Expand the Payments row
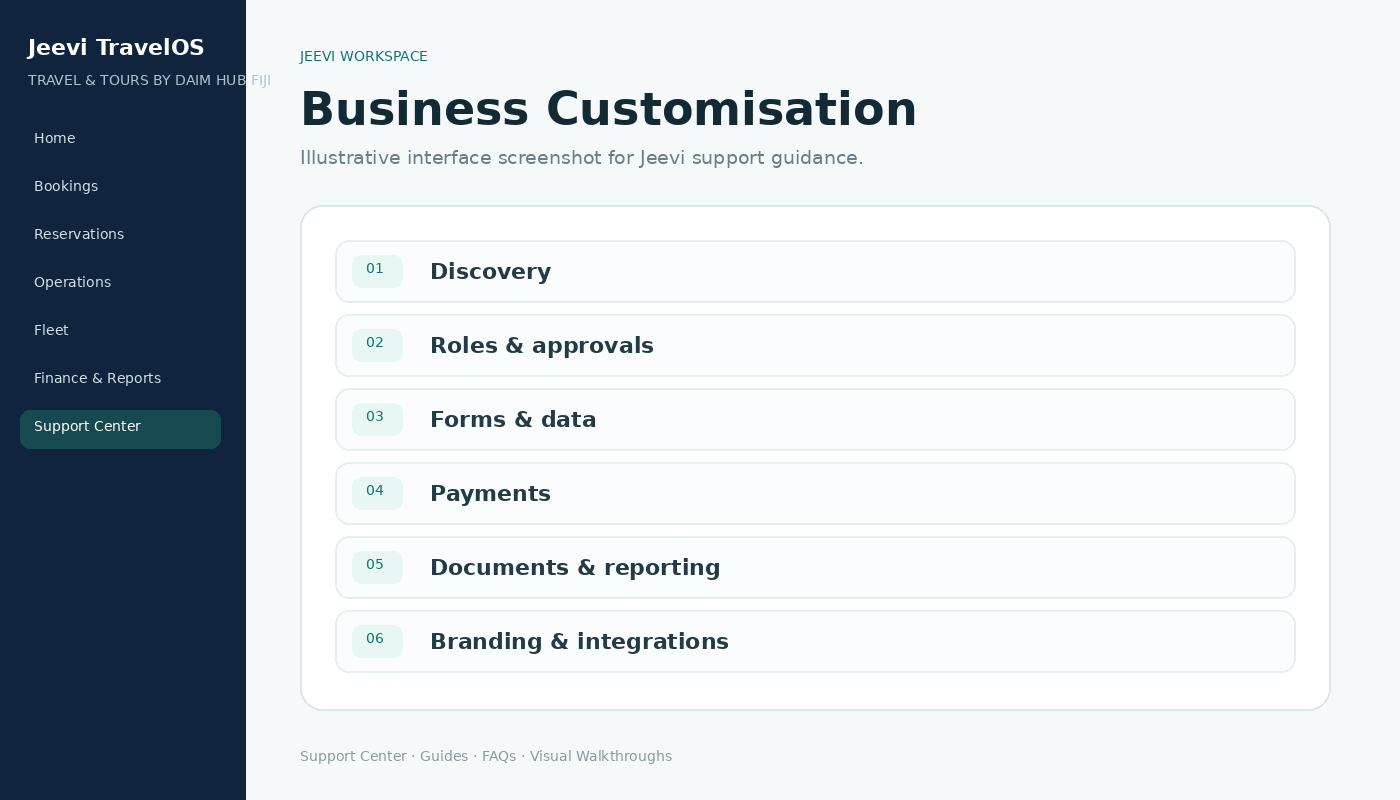 (x=815, y=493)
